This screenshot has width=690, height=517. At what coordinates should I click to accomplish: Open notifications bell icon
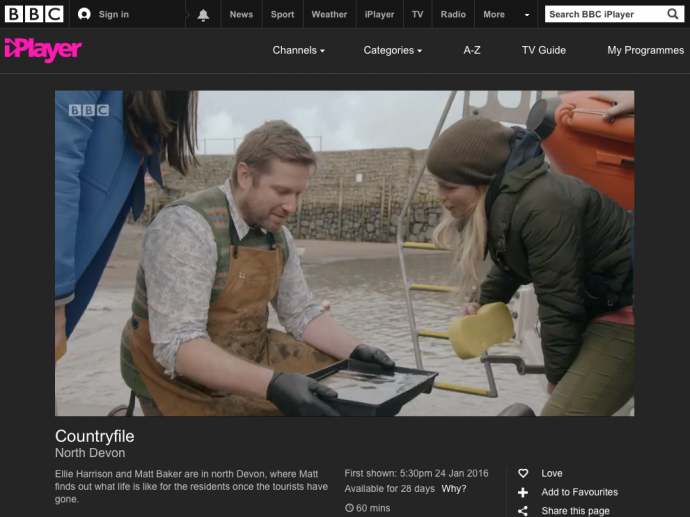pyautogui.click(x=204, y=15)
